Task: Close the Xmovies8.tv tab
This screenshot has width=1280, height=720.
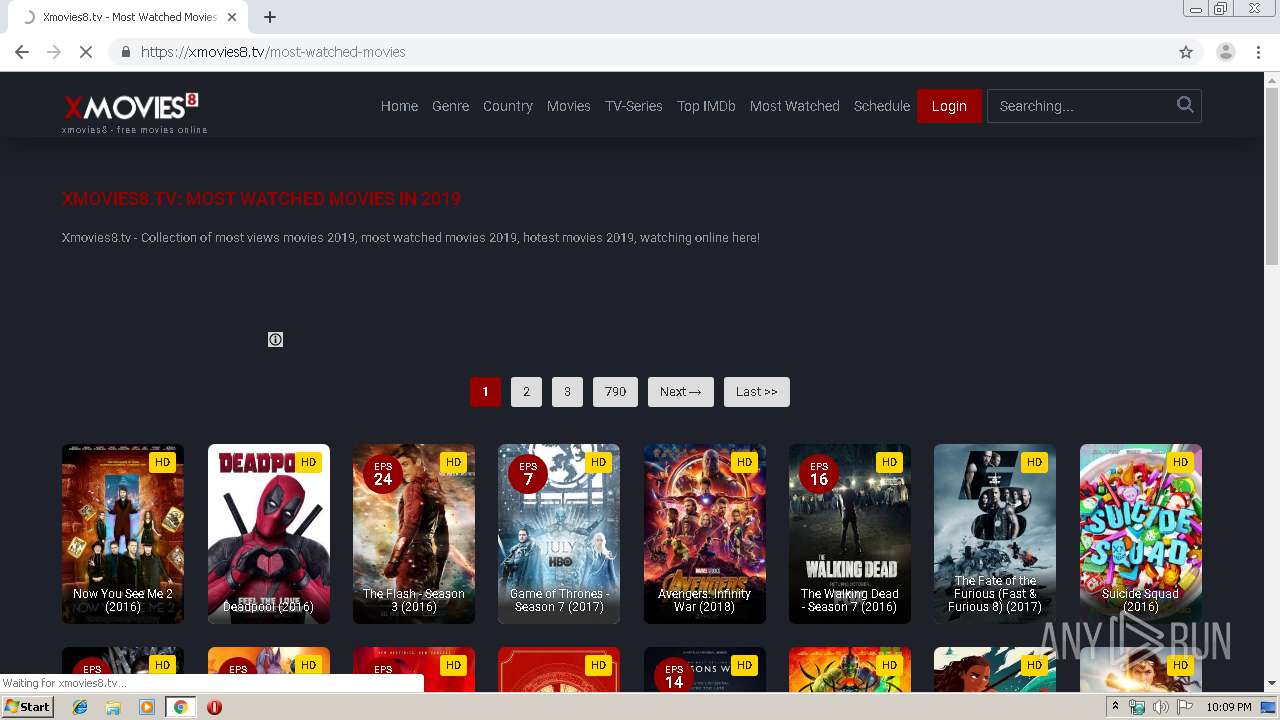Action: (x=232, y=17)
